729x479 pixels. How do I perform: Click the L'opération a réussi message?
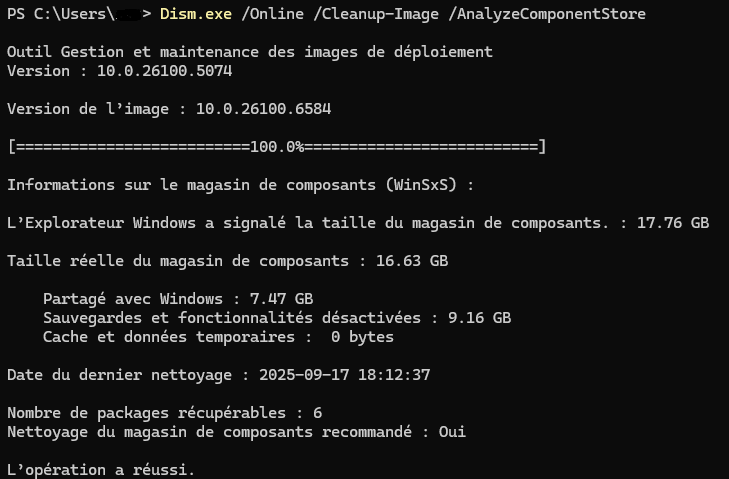coord(101,470)
